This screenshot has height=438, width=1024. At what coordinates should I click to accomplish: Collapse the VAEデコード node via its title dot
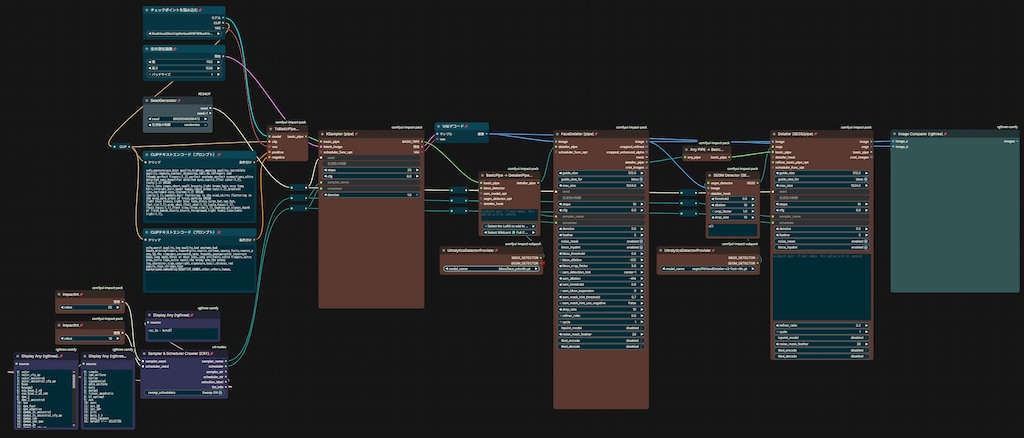439,126
